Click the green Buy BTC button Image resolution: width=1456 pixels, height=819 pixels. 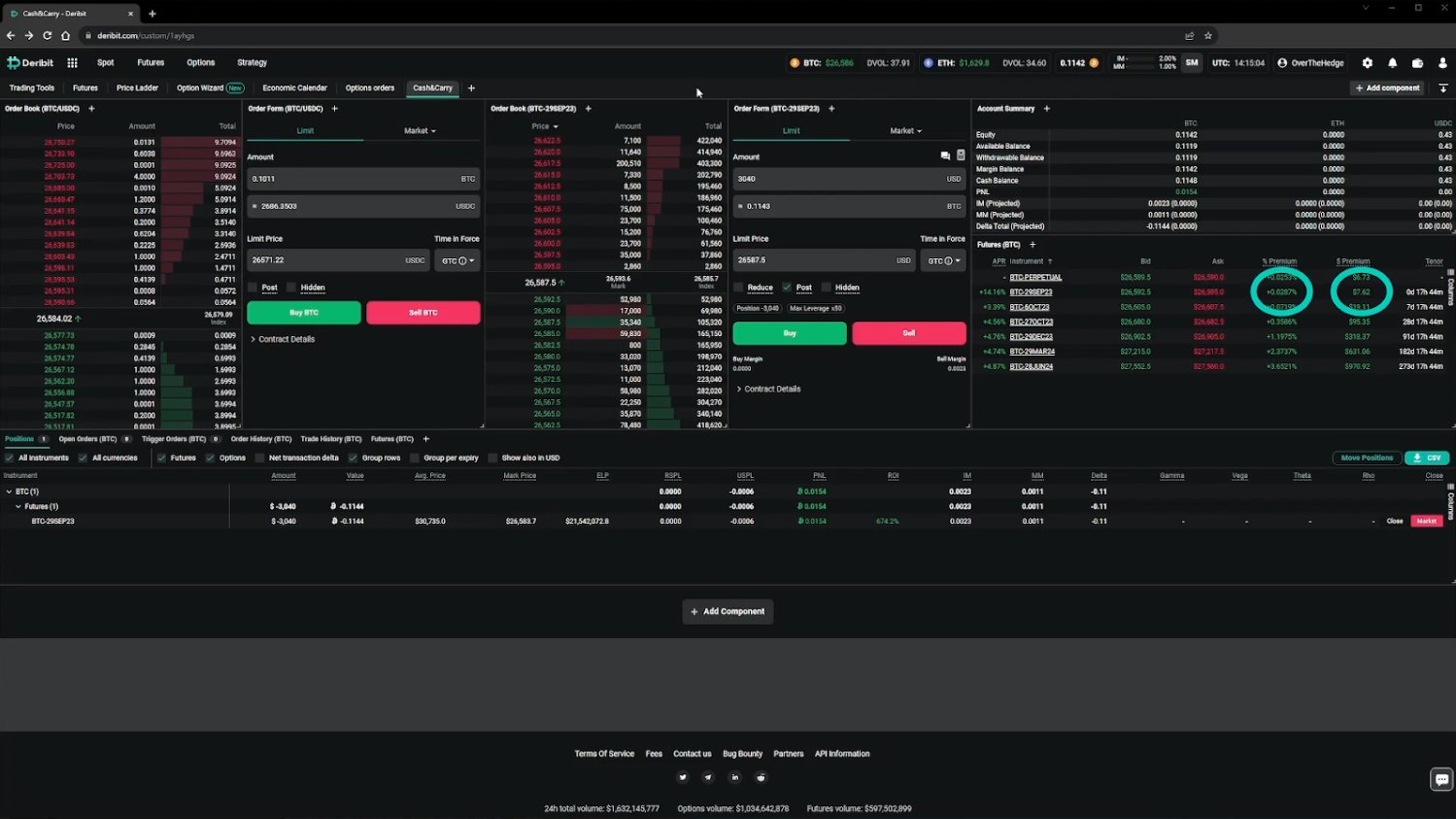304,313
